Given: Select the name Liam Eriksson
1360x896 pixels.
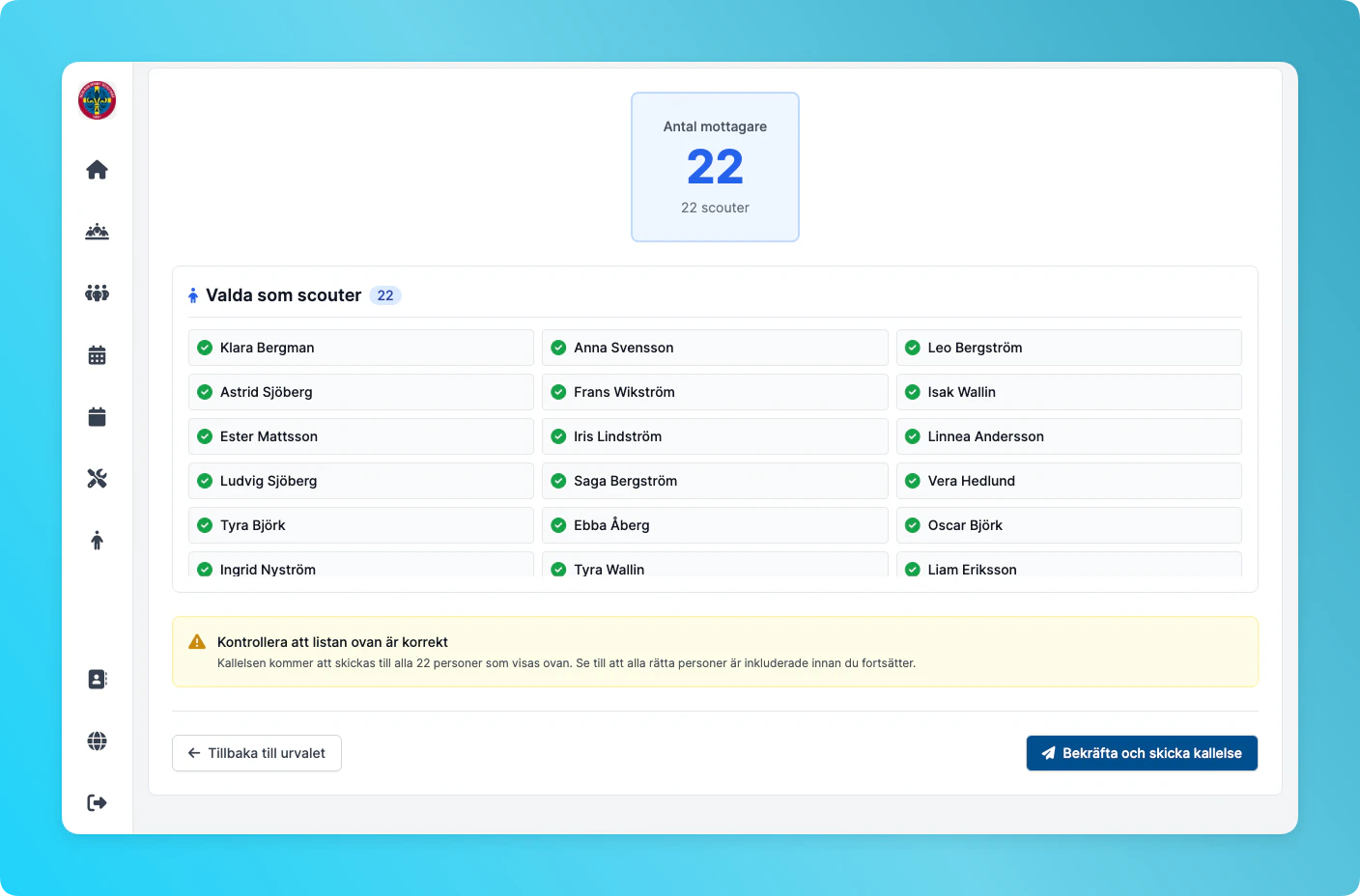Looking at the screenshot, I should (973, 570).
